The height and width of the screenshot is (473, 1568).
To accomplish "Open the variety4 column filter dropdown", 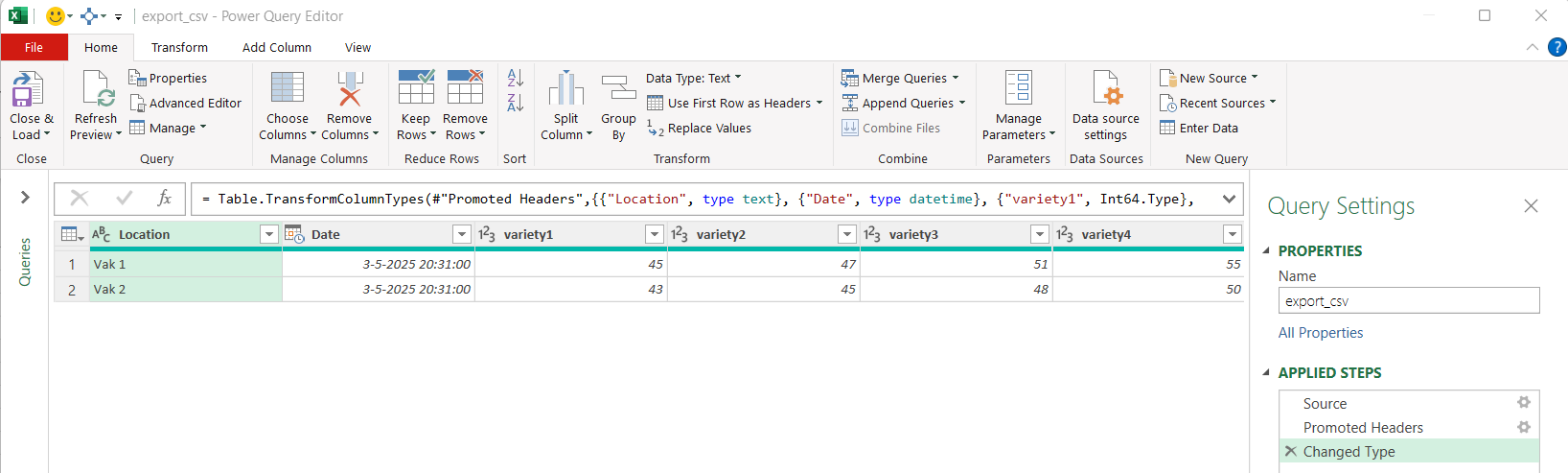I will [x=1233, y=234].
